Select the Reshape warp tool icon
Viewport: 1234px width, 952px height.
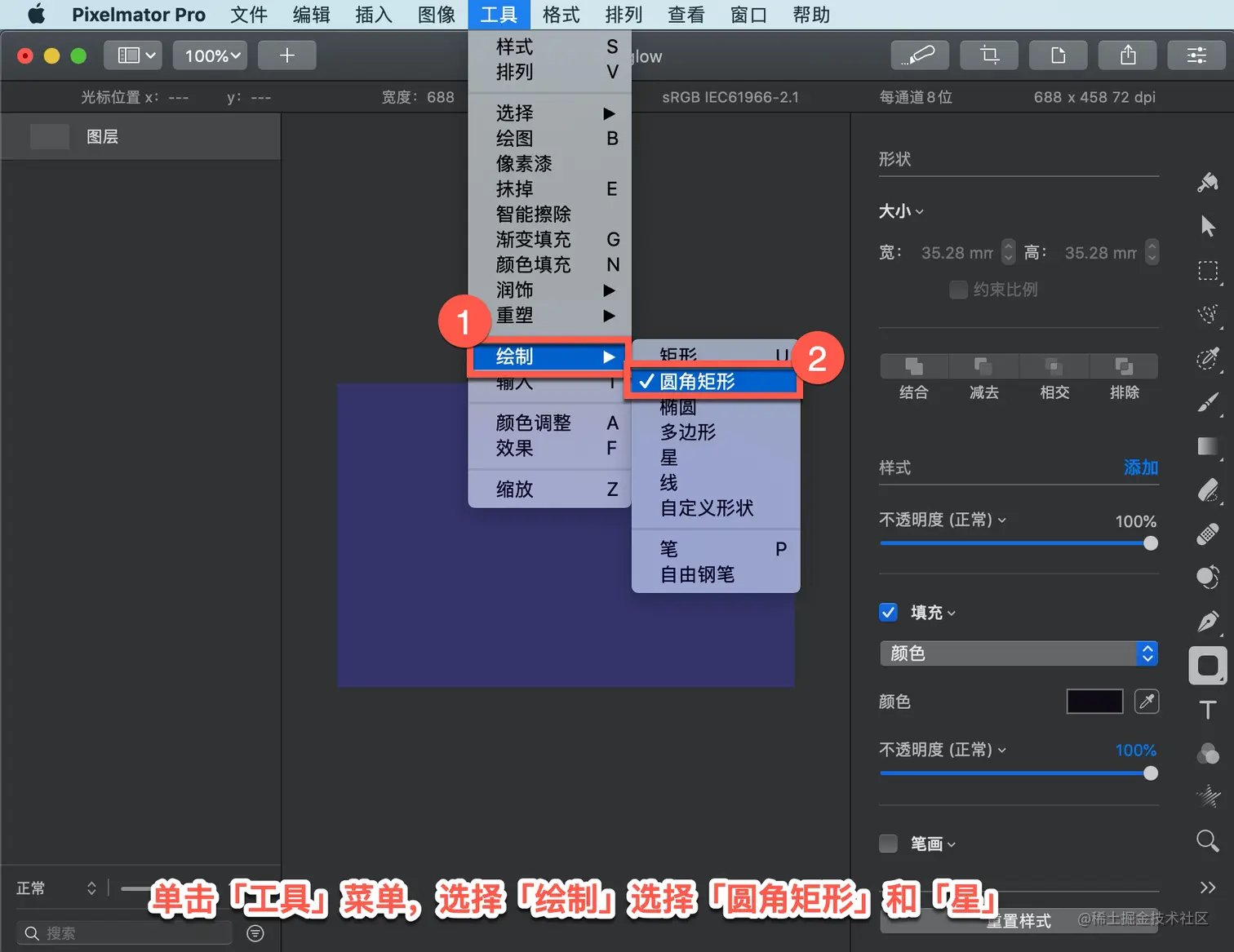click(1208, 578)
